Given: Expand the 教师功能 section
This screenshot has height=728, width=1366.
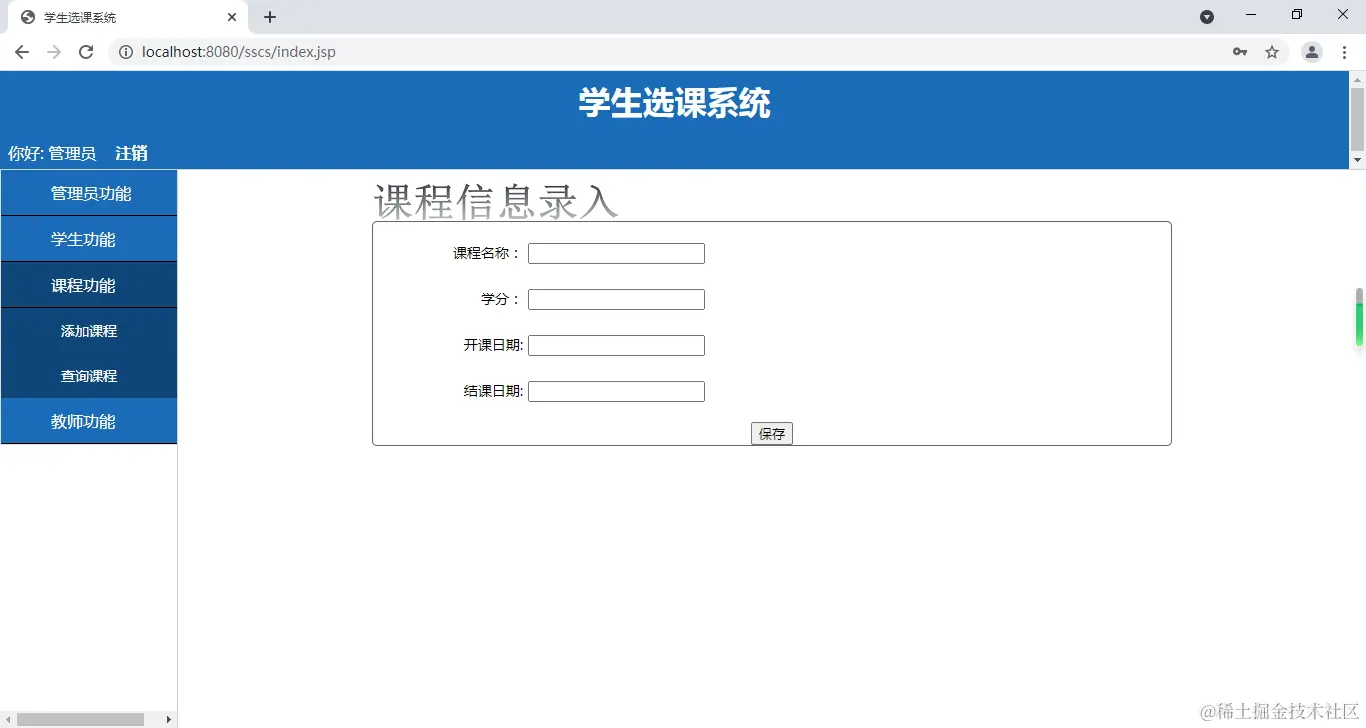Looking at the screenshot, I should click(x=88, y=421).
